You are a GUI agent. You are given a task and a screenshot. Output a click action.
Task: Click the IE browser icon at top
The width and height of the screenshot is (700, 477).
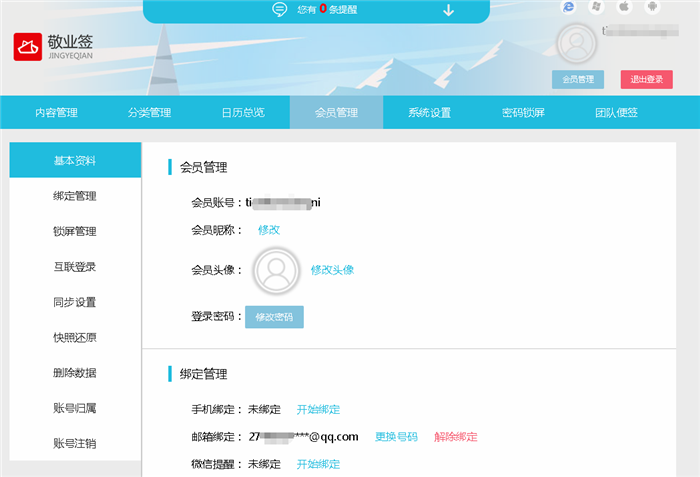tap(569, 7)
